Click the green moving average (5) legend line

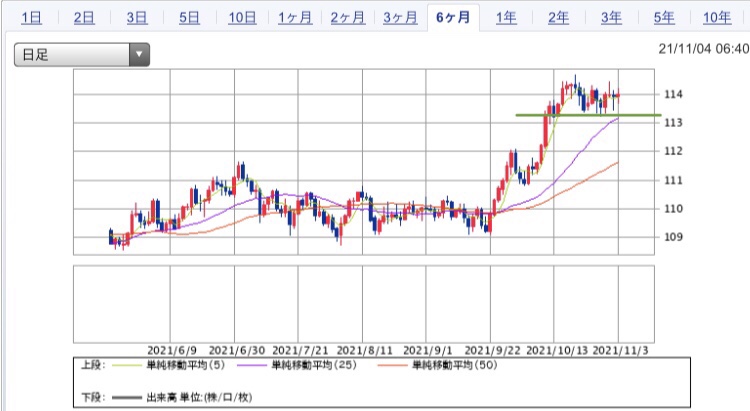[127, 366]
